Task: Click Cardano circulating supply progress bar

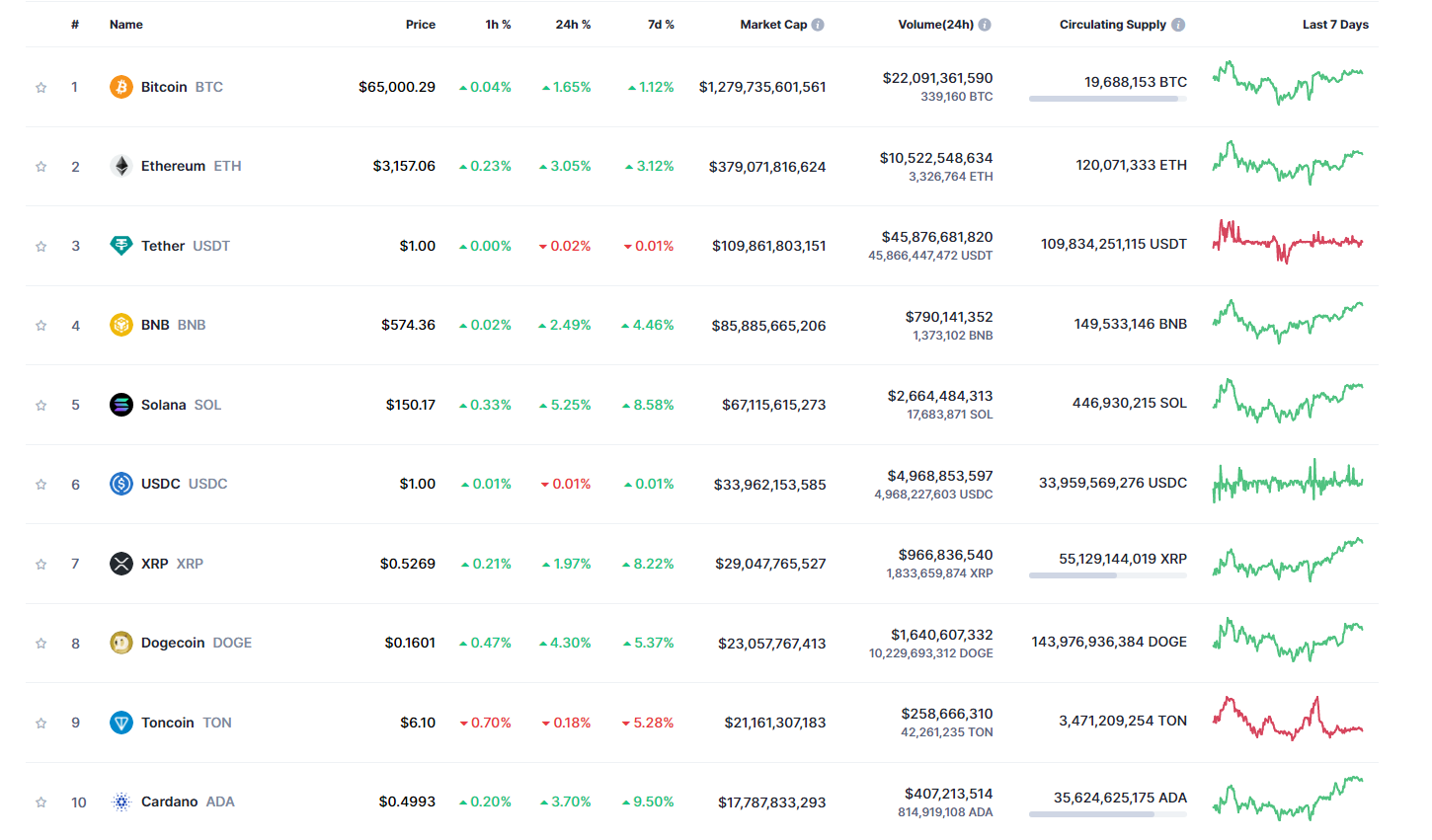Action: 1108,814
